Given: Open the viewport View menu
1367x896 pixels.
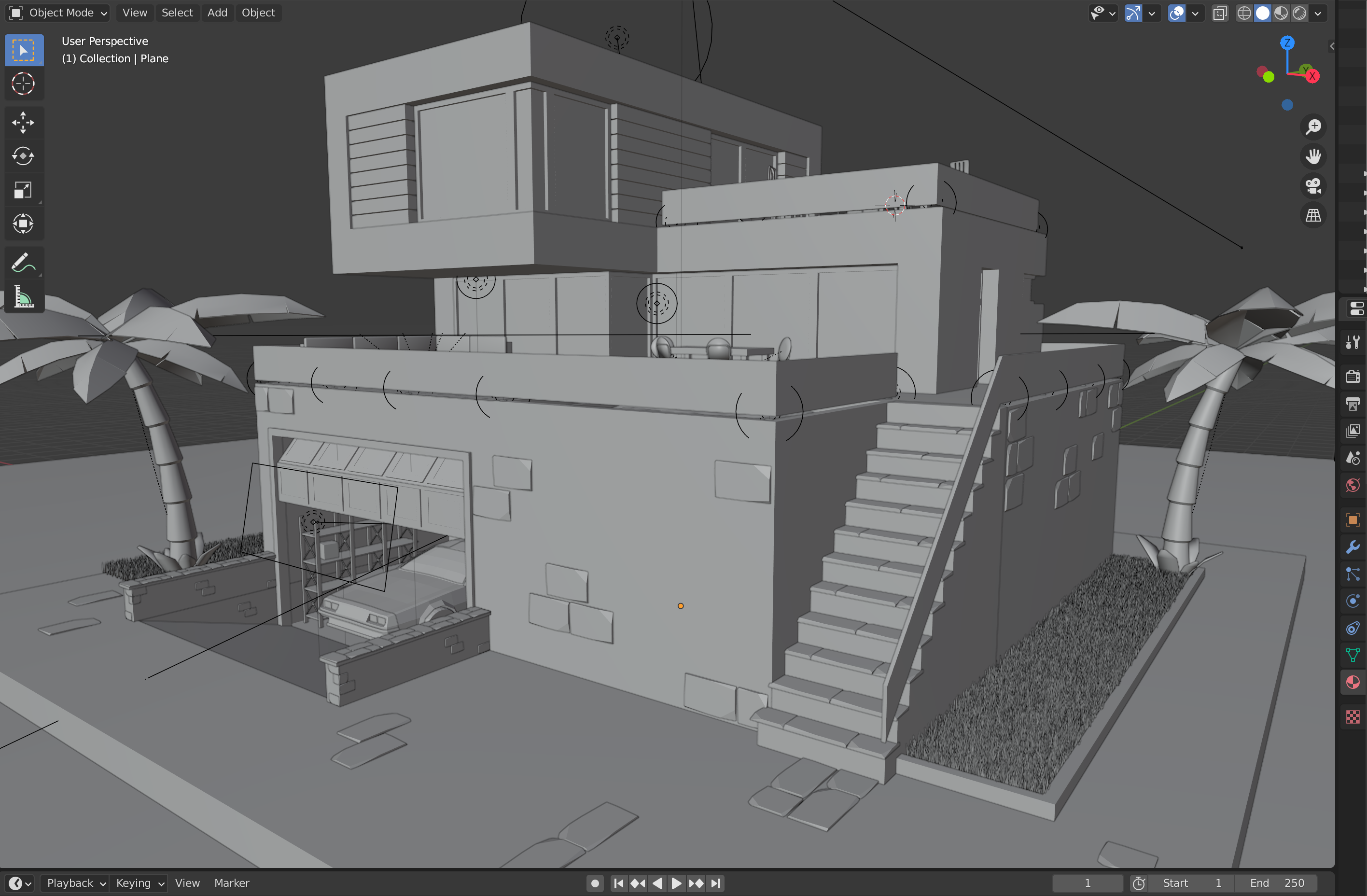Looking at the screenshot, I should coord(134,13).
